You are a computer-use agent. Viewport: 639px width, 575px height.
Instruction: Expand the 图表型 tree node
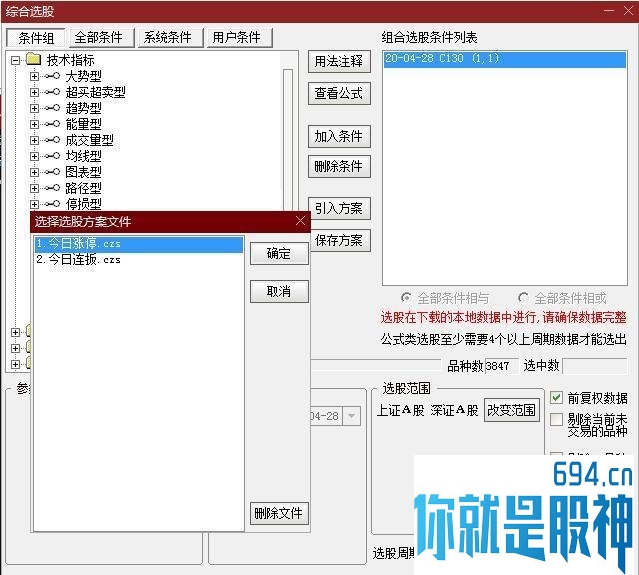pyautogui.click(x=34, y=172)
